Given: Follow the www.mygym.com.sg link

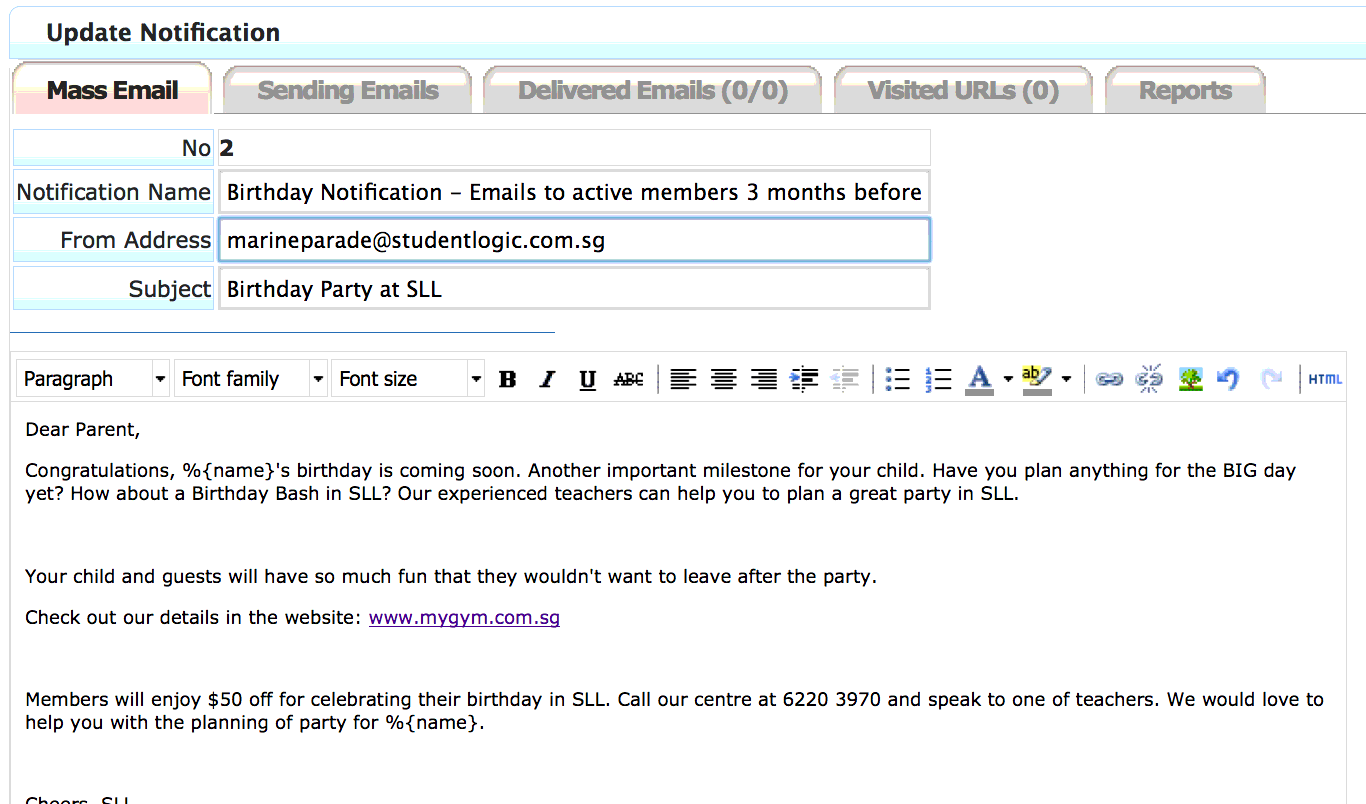Looking at the screenshot, I should click(464, 617).
